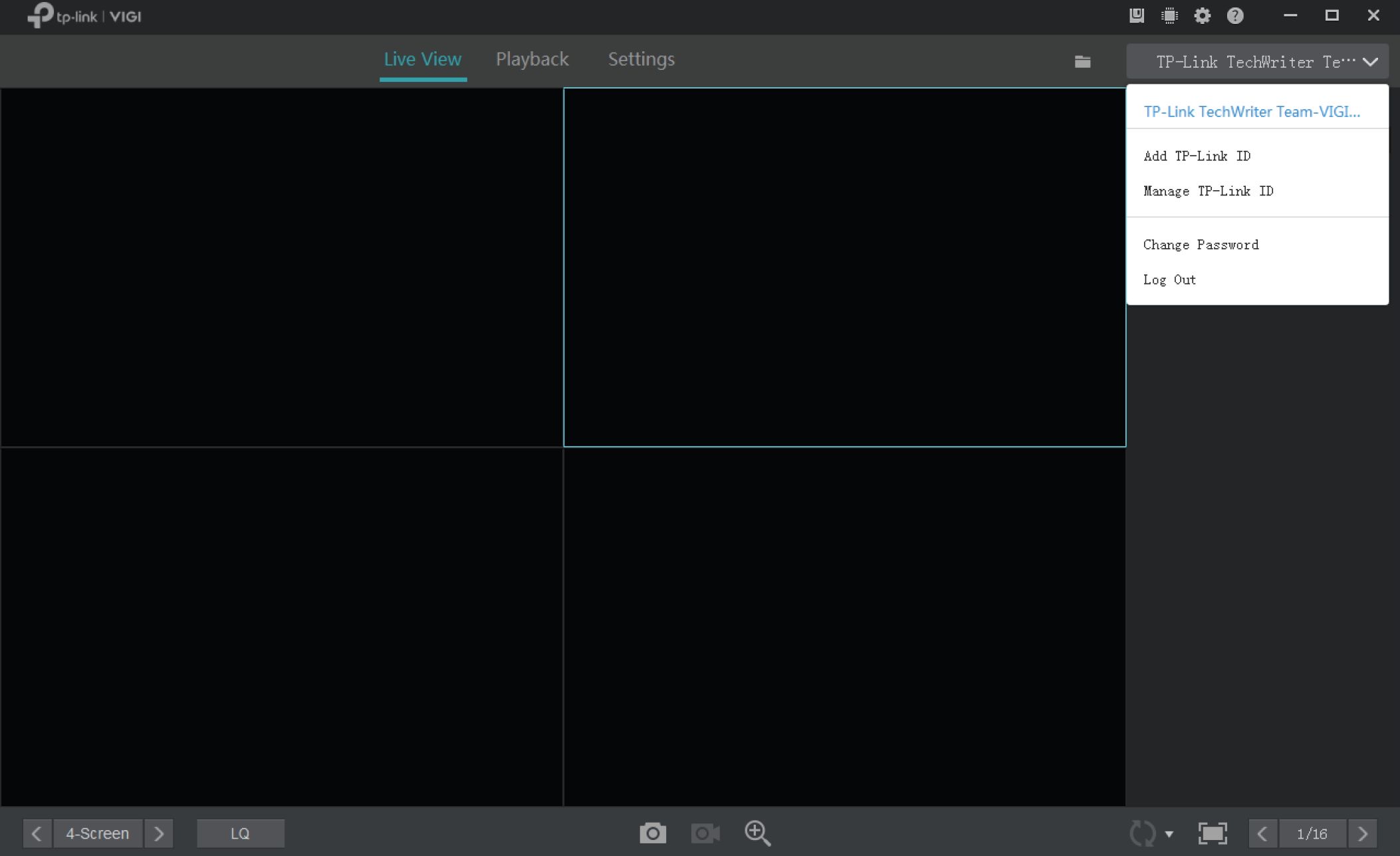Switch to the Playback tab
The width and height of the screenshot is (1400, 856).
coord(532,59)
